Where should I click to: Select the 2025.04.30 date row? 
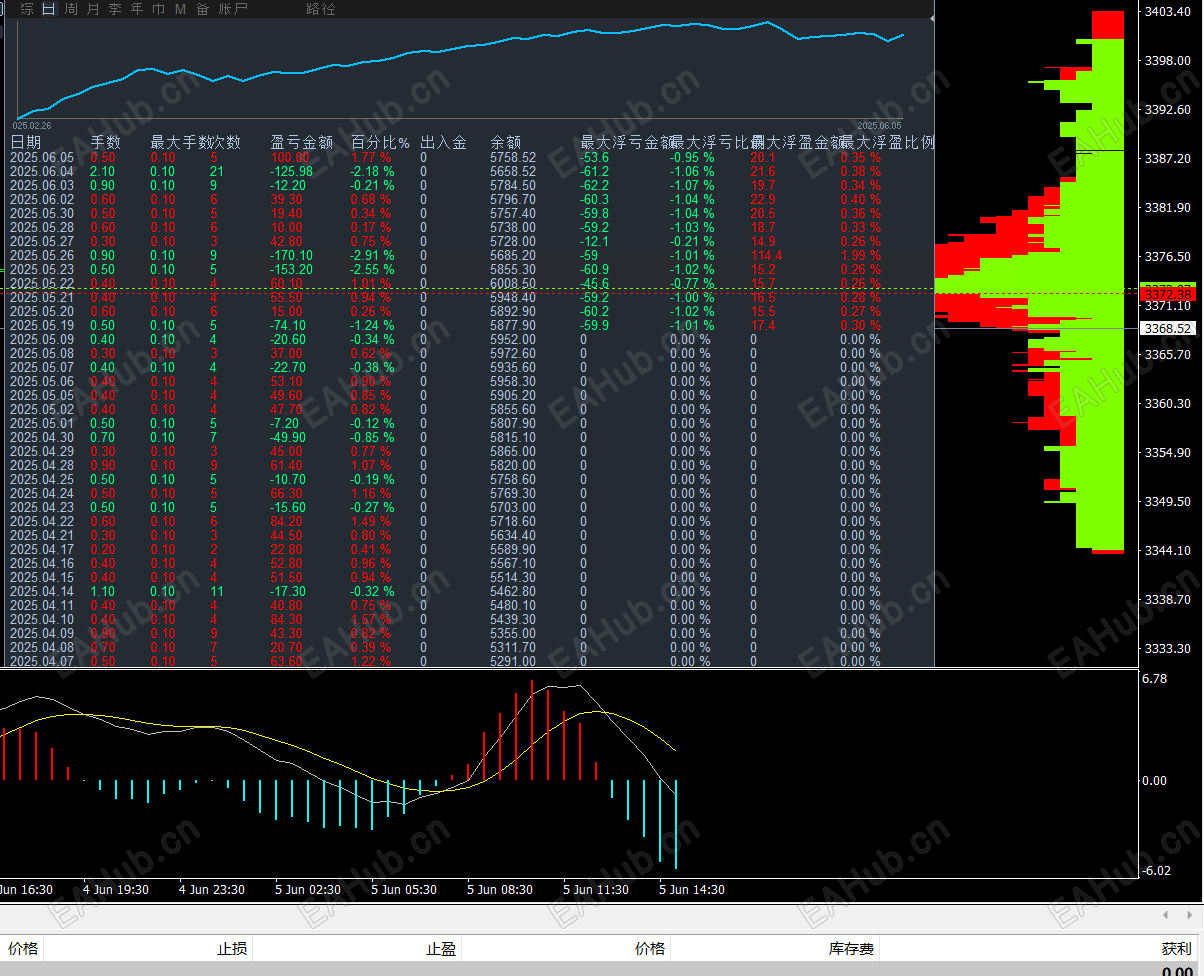[x=42, y=437]
